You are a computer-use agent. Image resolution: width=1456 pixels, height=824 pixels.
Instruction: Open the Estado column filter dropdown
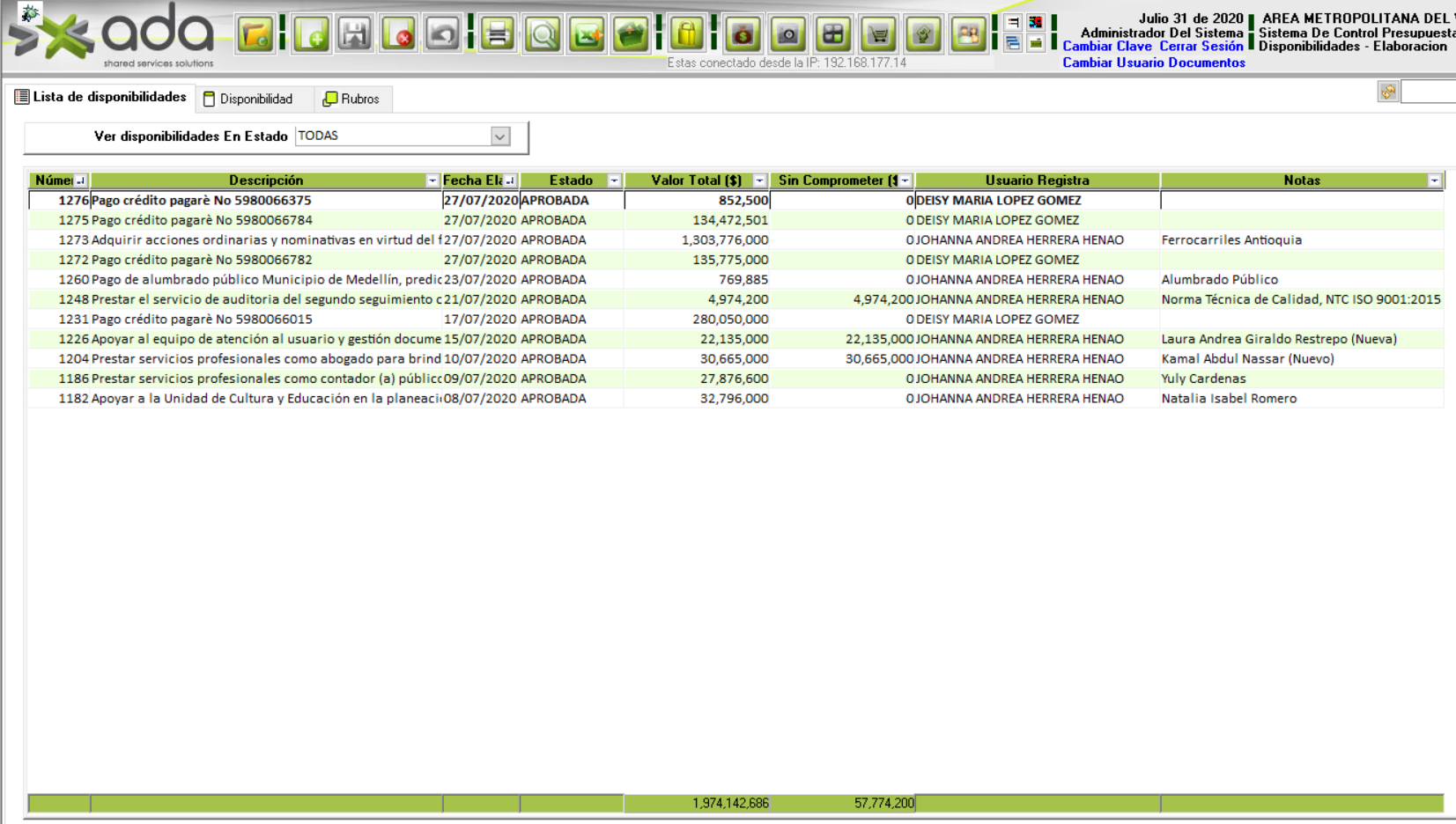(x=614, y=180)
